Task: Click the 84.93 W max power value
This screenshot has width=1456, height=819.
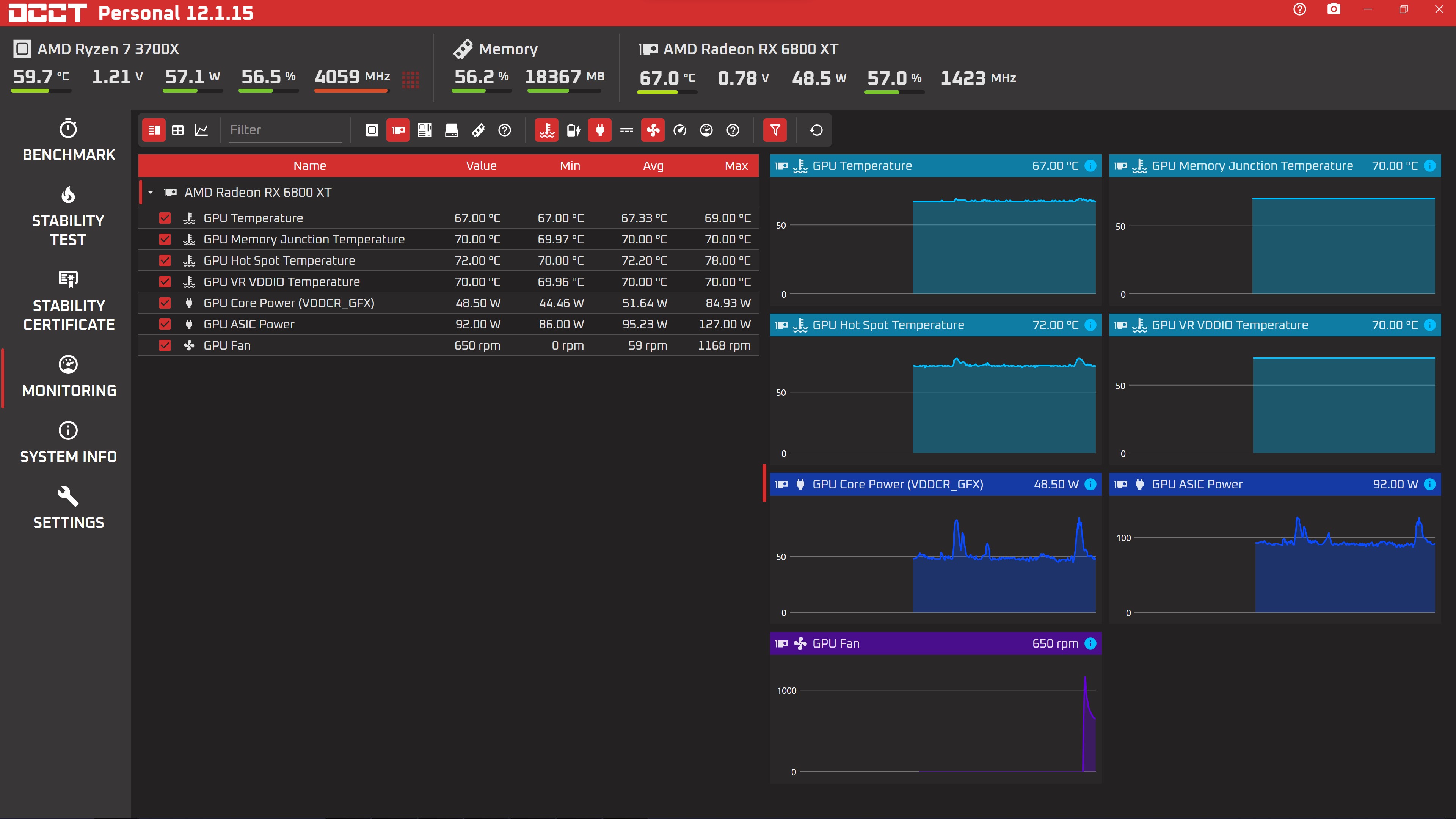Action: coord(728,303)
